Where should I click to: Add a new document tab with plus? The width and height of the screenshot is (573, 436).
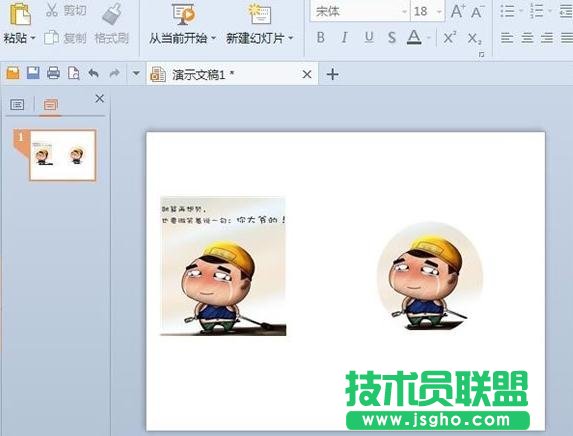[333, 74]
